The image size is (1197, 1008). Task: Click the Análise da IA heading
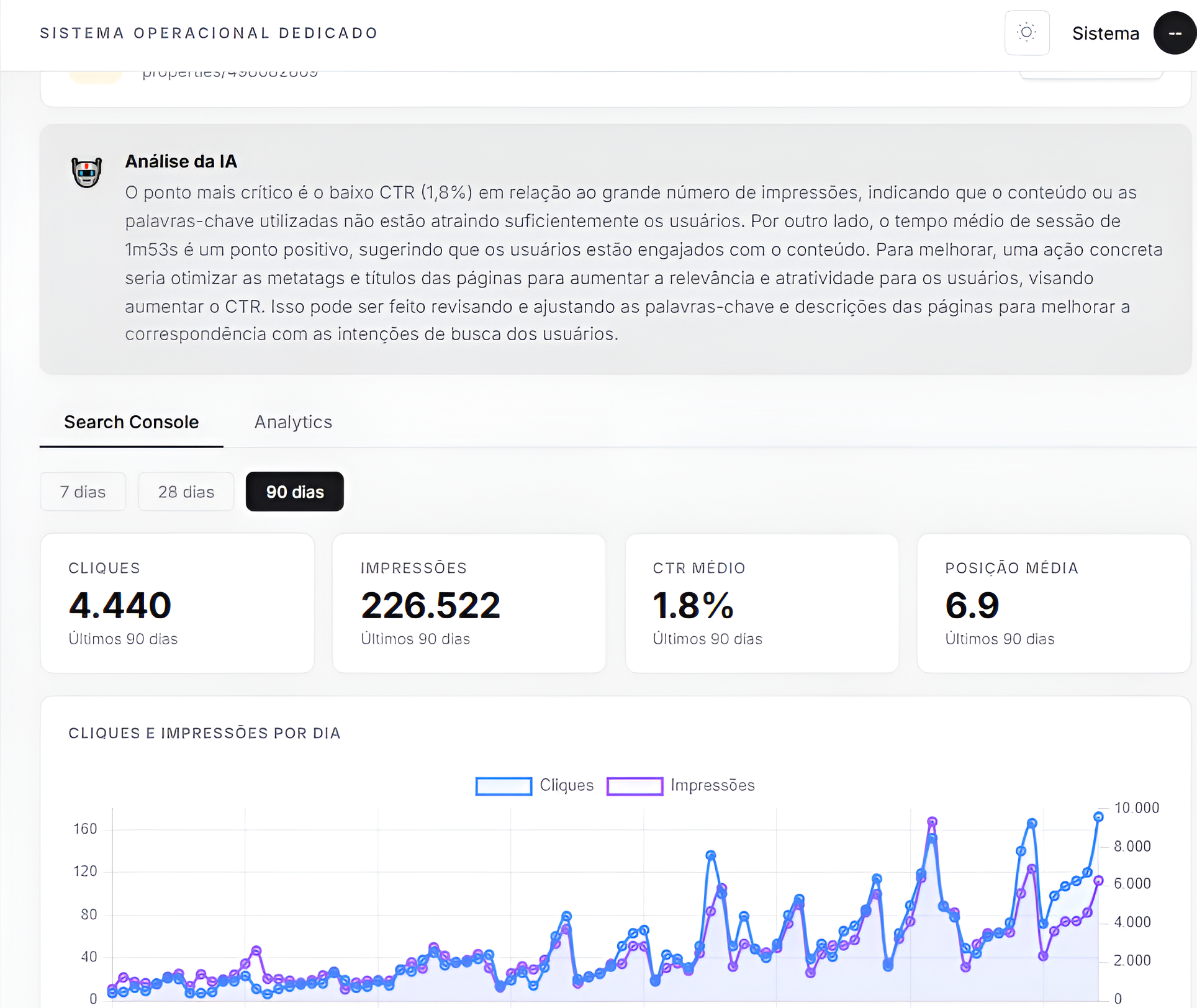click(181, 161)
